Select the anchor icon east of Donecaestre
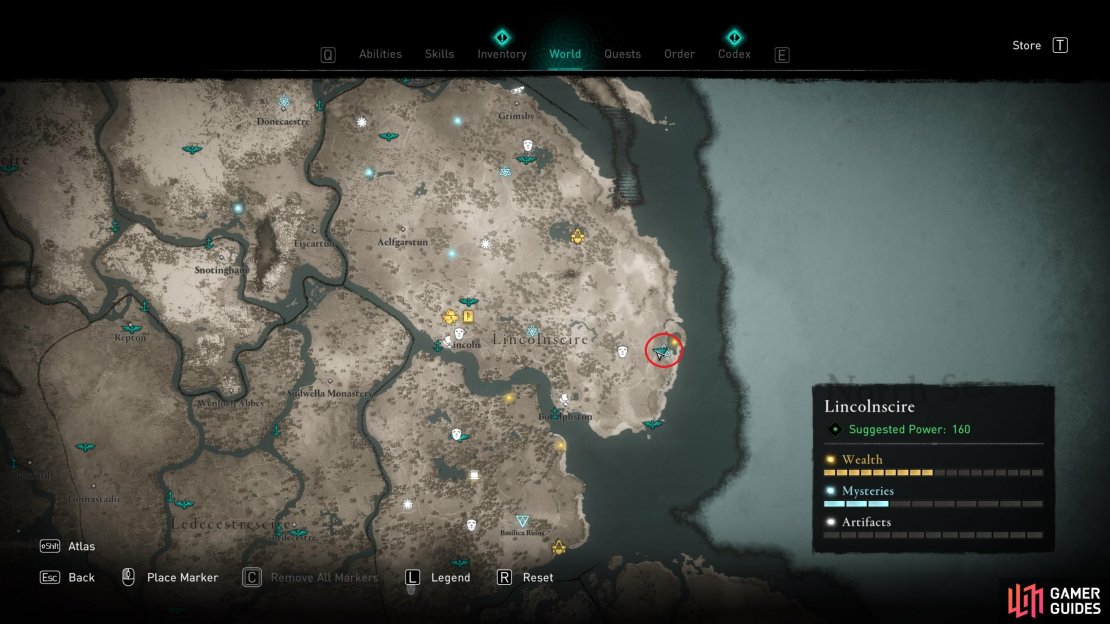The image size is (1110, 624). (x=319, y=106)
